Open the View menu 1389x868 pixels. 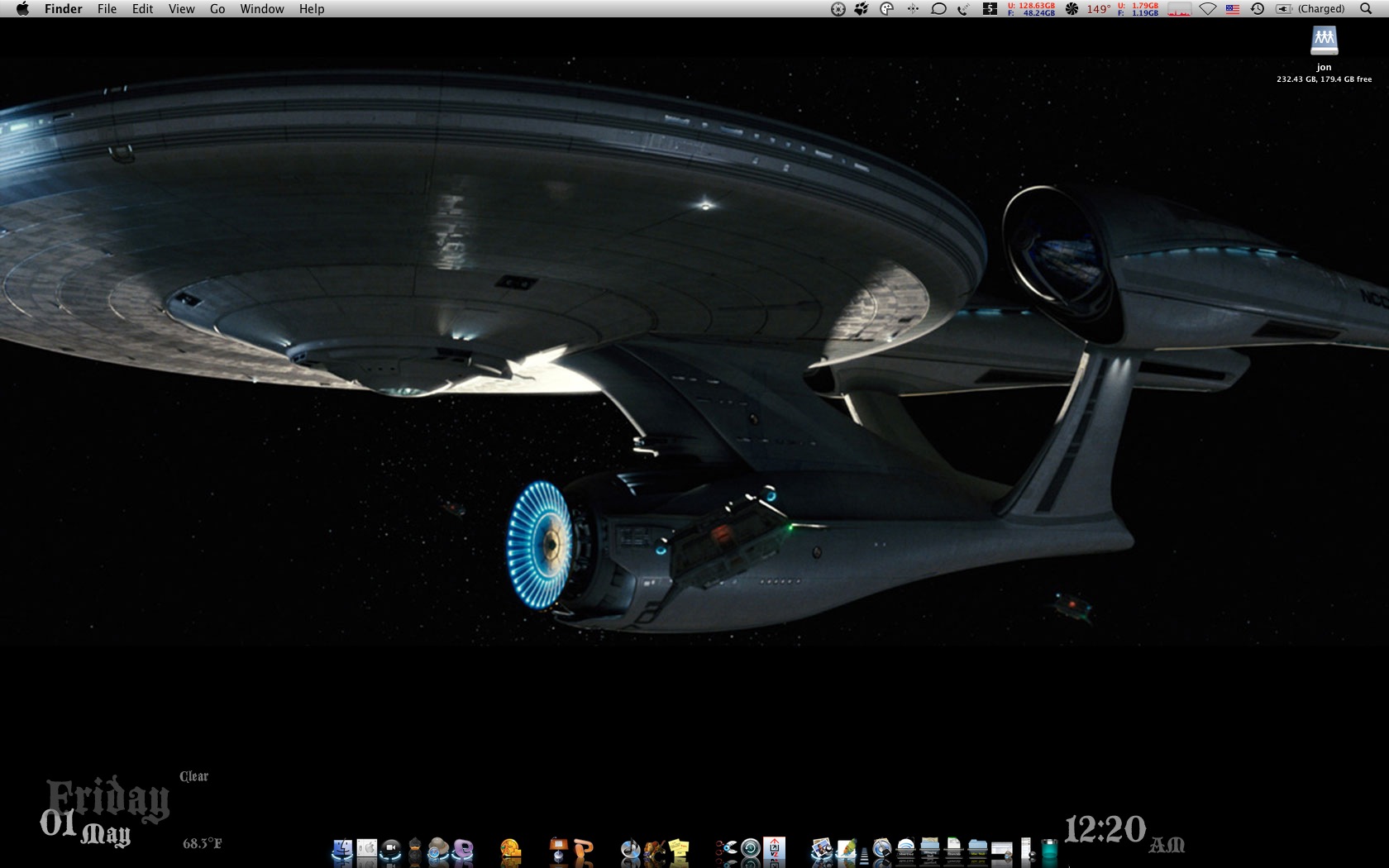182,9
